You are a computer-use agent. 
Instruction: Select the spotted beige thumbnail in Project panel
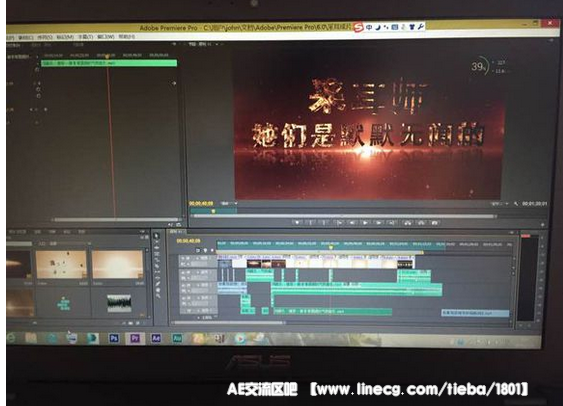(x=61, y=265)
